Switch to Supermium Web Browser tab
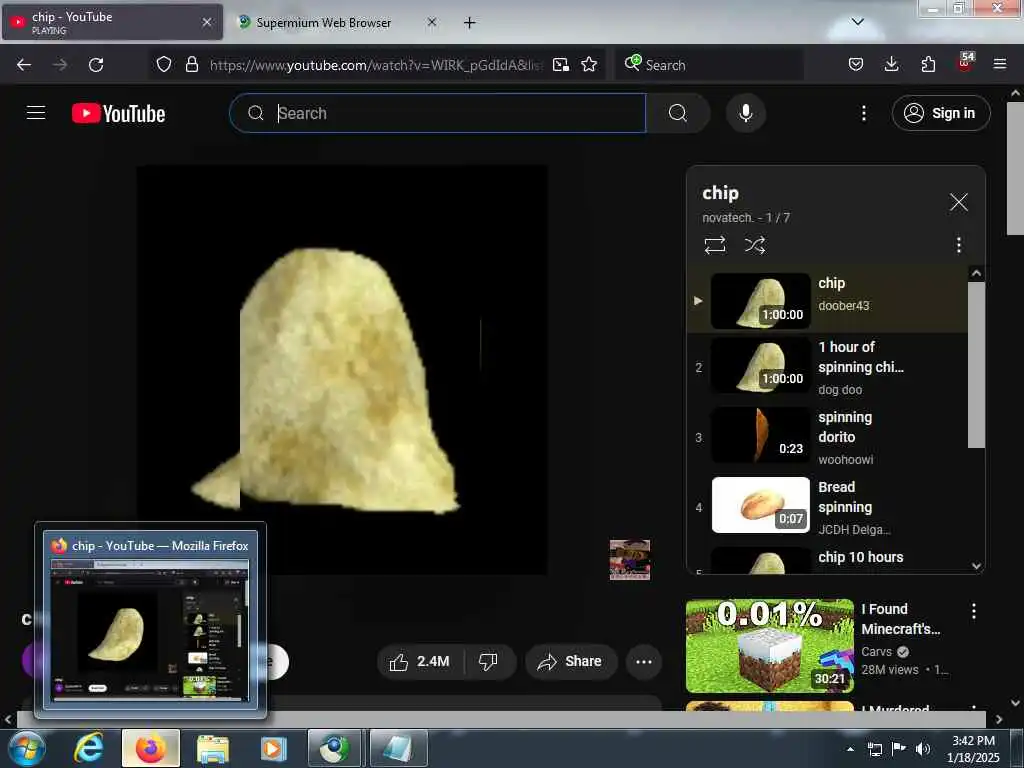The width and height of the screenshot is (1024, 768). coord(325,22)
